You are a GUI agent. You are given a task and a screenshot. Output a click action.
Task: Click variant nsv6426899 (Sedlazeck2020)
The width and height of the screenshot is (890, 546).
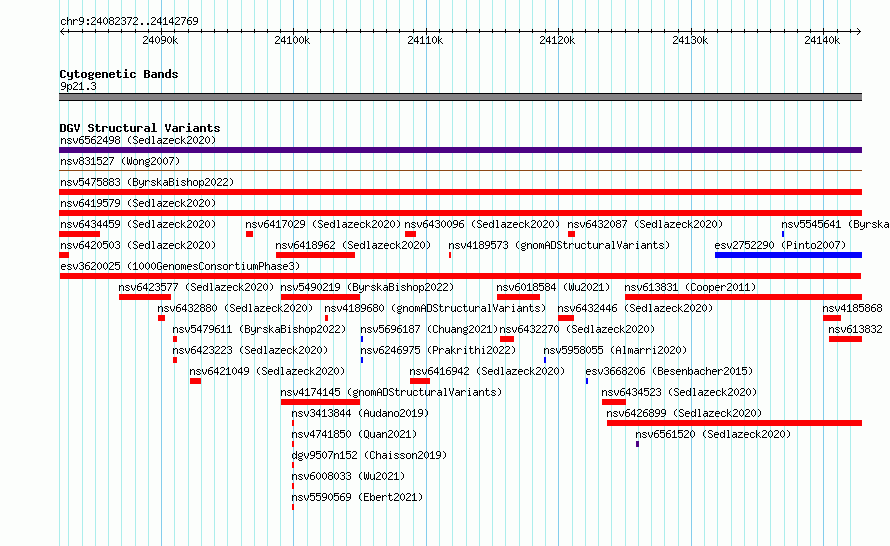coord(684,413)
